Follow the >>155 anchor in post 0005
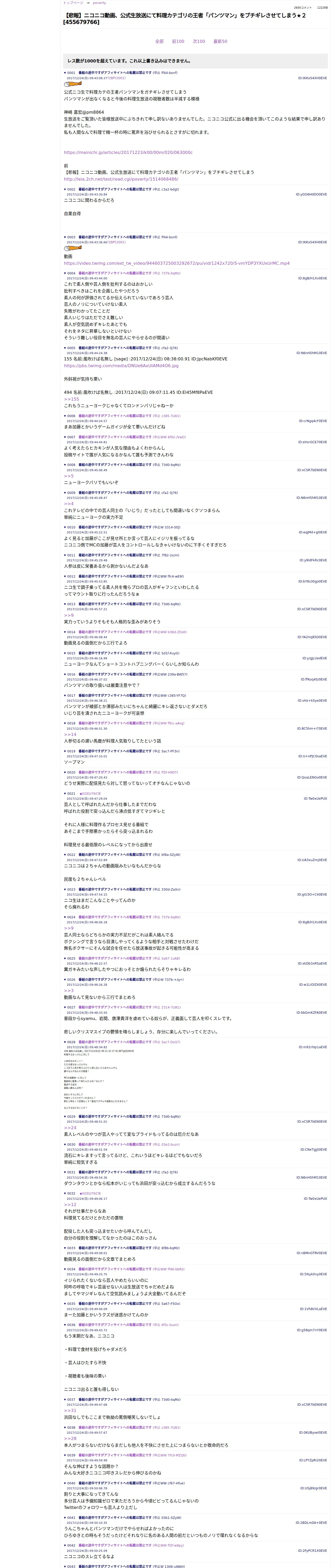This screenshot has height=1568, width=336. [x=71, y=399]
